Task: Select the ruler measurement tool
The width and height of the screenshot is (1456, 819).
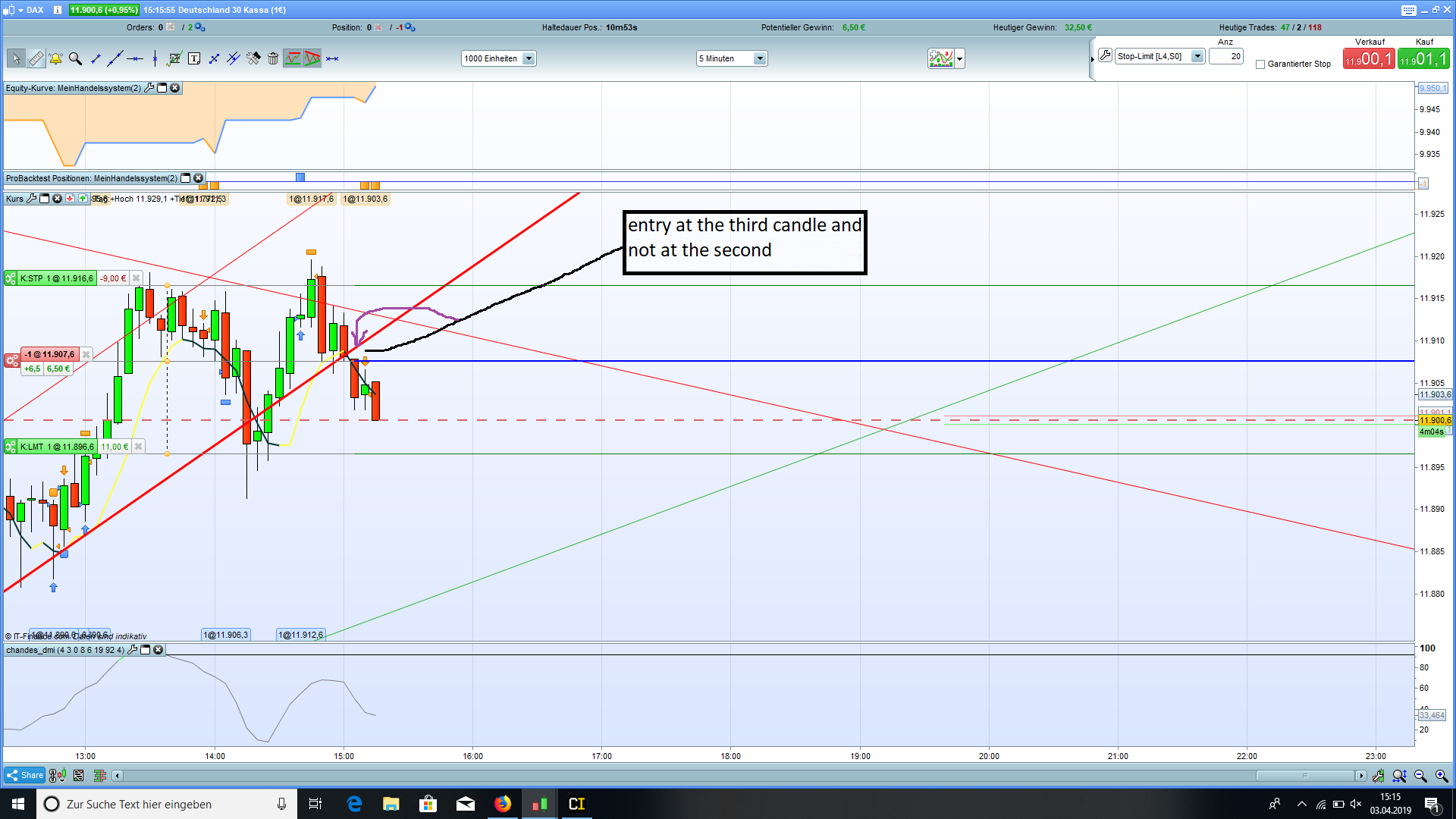Action: (x=36, y=58)
